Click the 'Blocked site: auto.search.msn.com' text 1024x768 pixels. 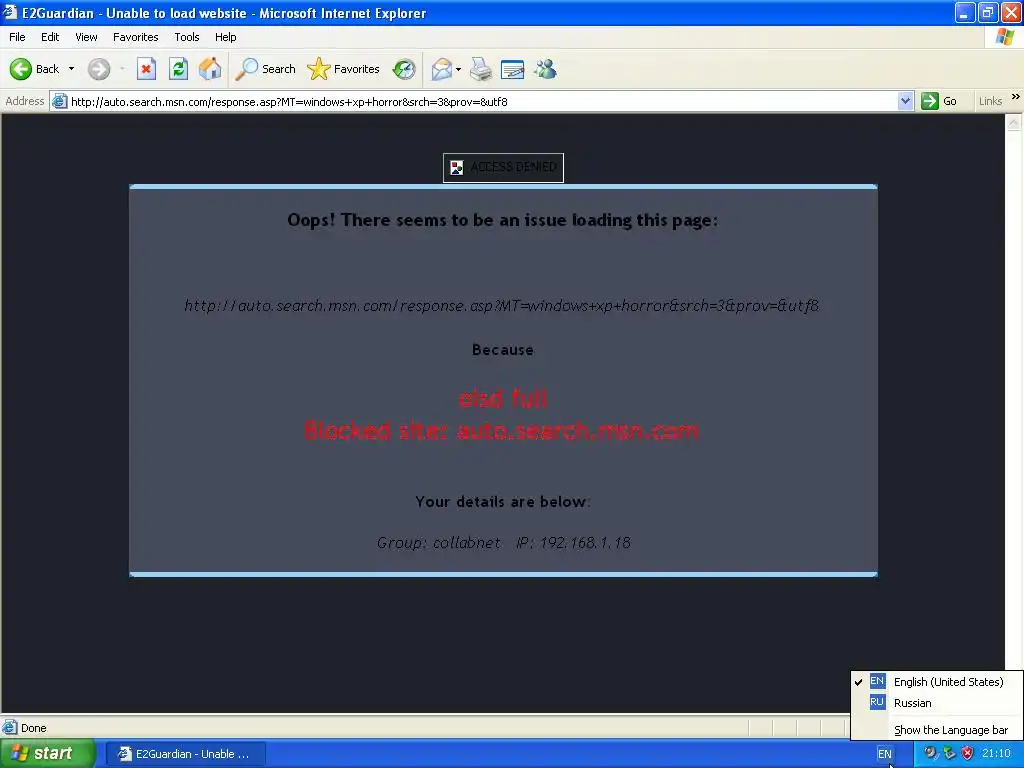coord(501,430)
